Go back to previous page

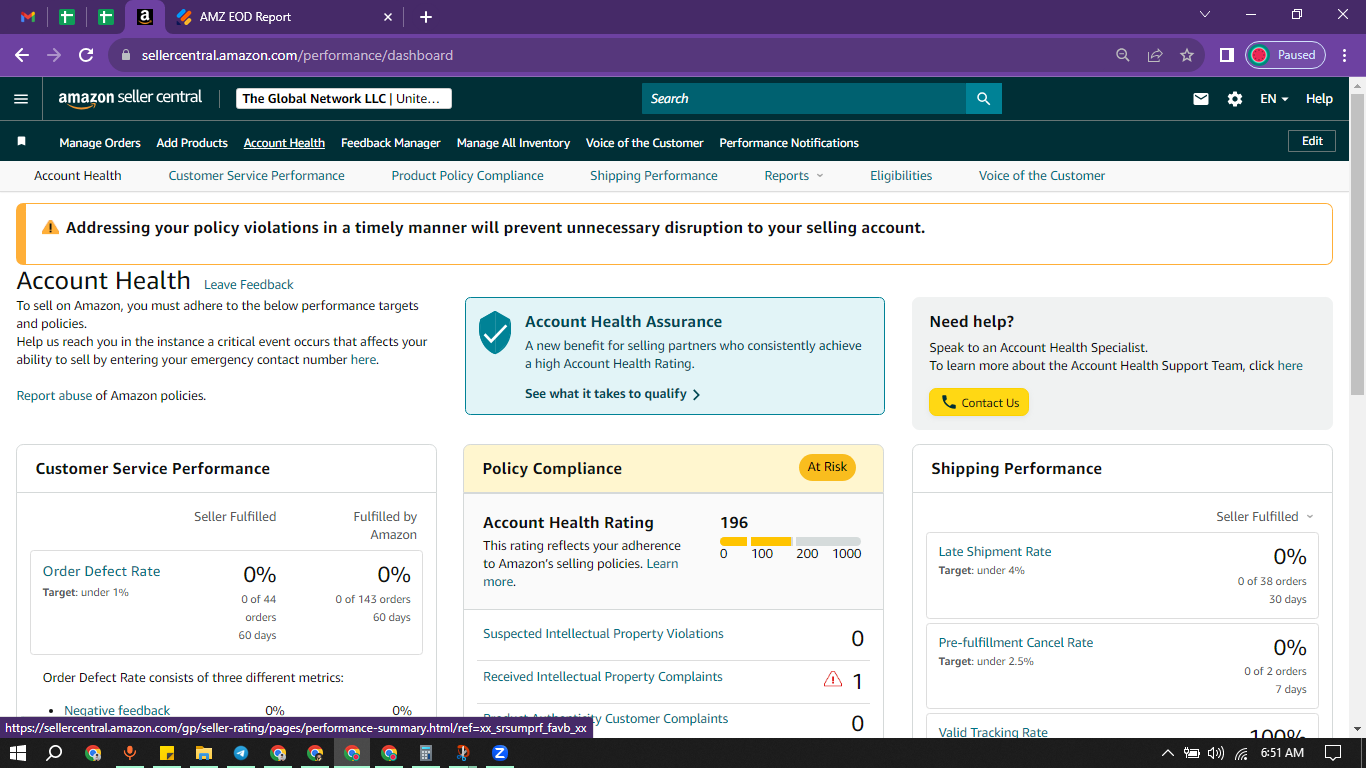click(x=22, y=55)
